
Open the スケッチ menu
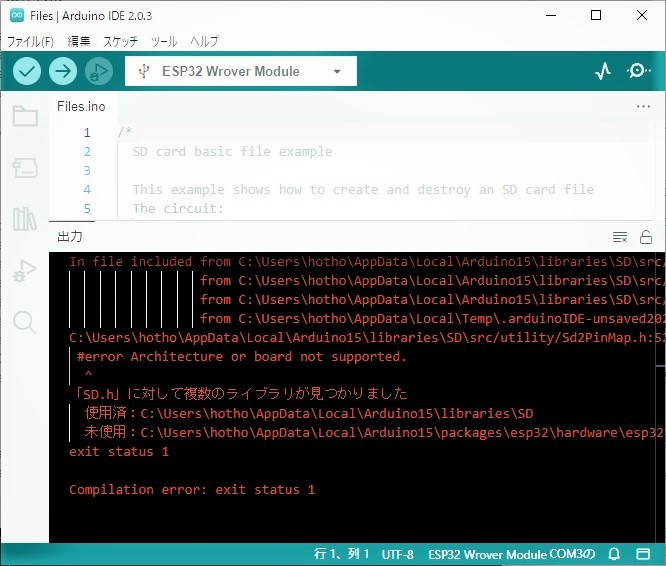pyautogui.click(x=121, y=41)
